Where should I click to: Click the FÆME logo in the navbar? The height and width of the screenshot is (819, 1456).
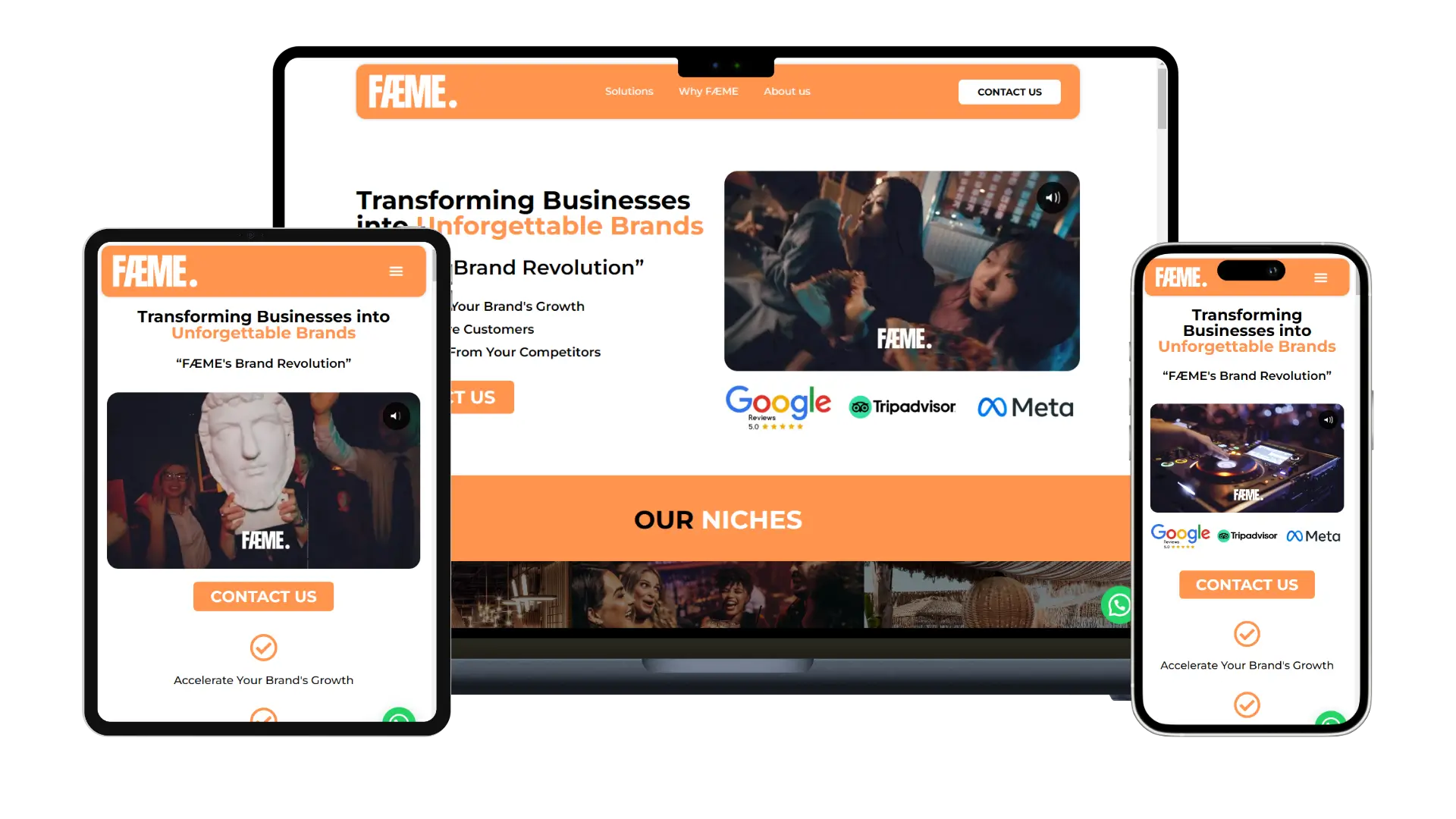point(413,90)
